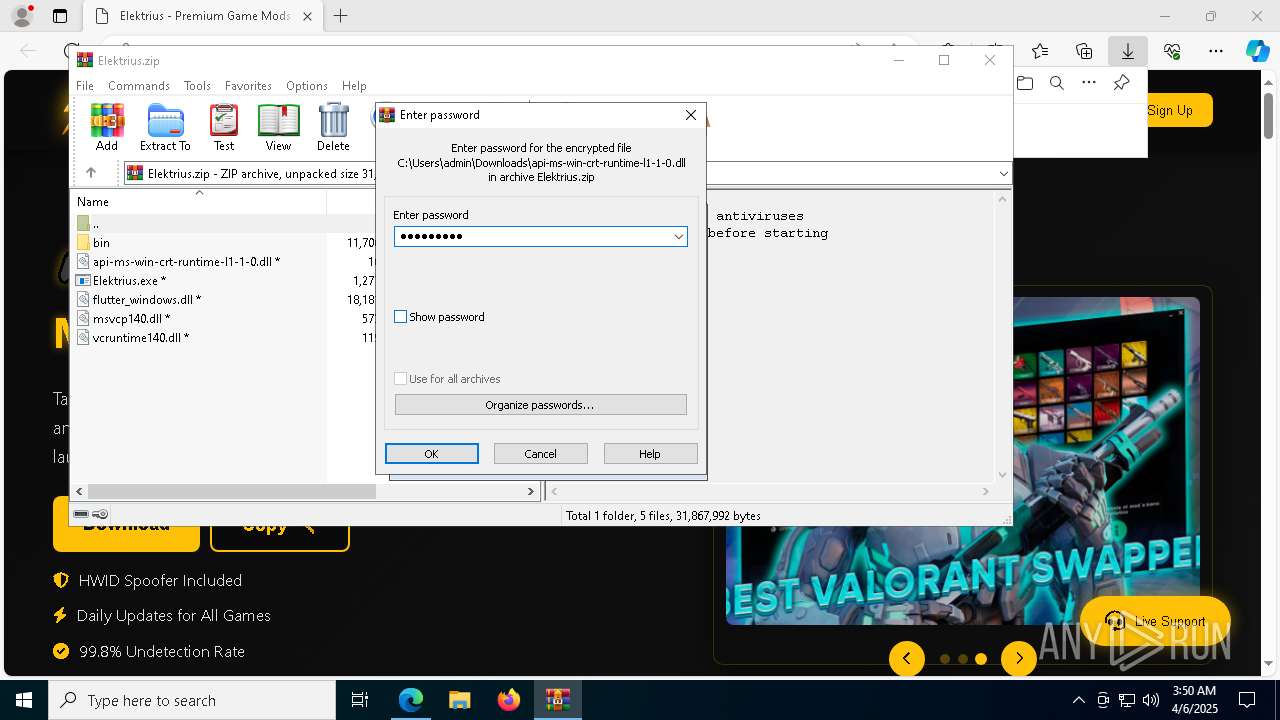
Task: Open more options in downloads panel
Action: [1089, 83]
